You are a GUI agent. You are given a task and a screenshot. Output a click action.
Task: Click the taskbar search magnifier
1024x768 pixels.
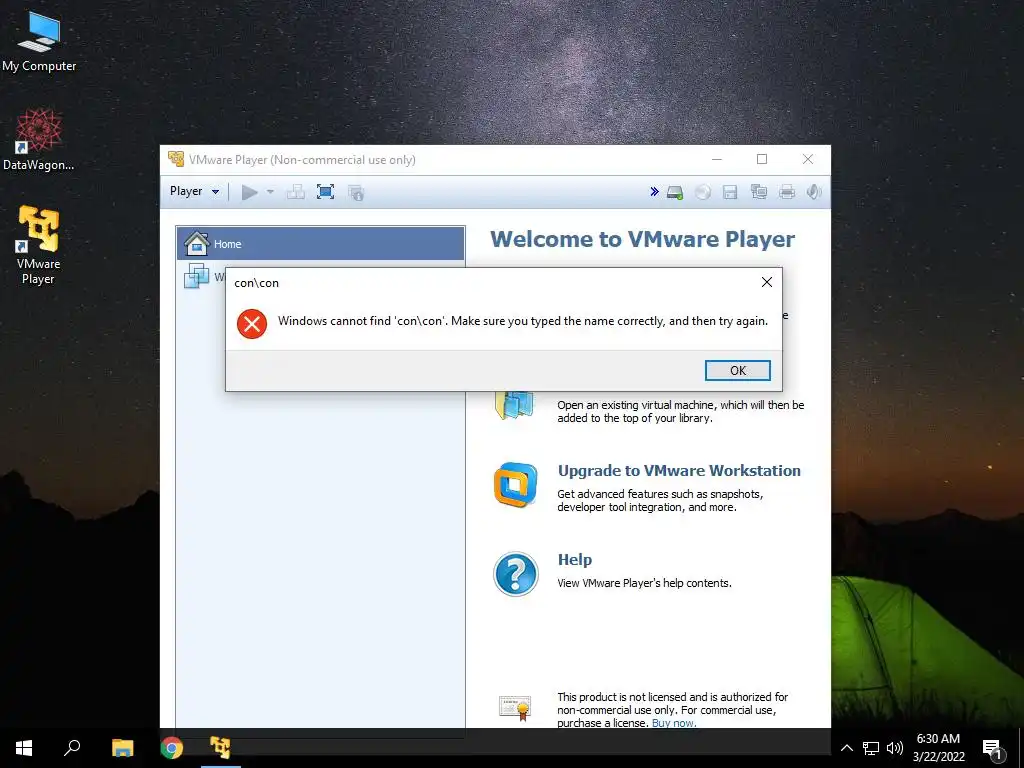tap(72, 748)
